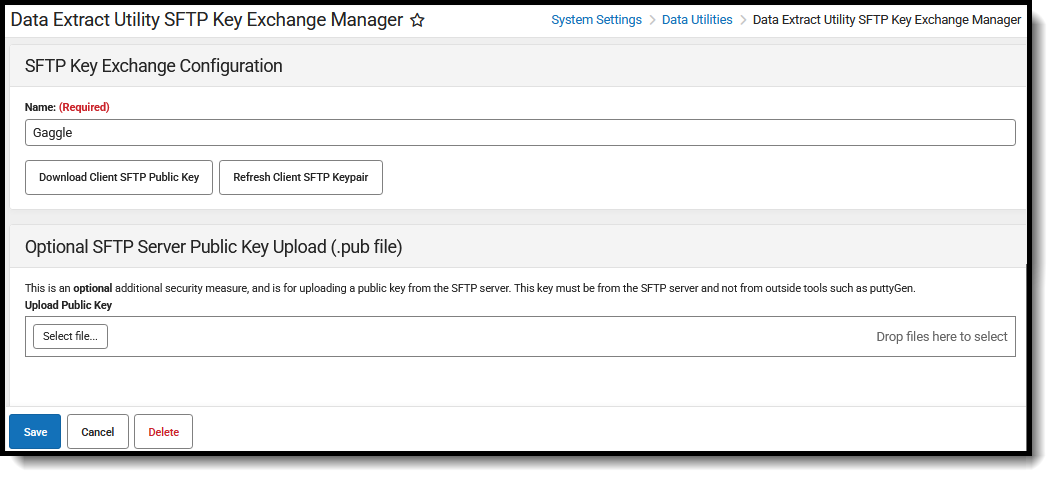This screenshot has height=481, width=1057.
Task: Favorite this page with the star icon
Action: [417, 20]
